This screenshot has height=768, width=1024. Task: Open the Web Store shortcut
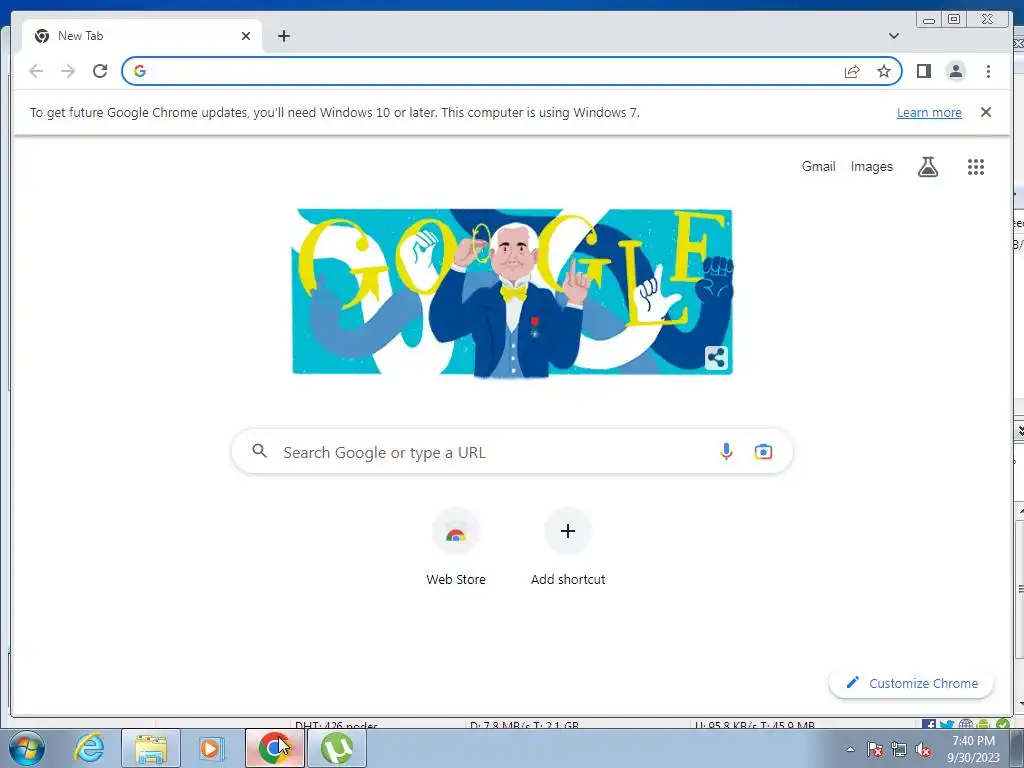(x=456, y=549)
